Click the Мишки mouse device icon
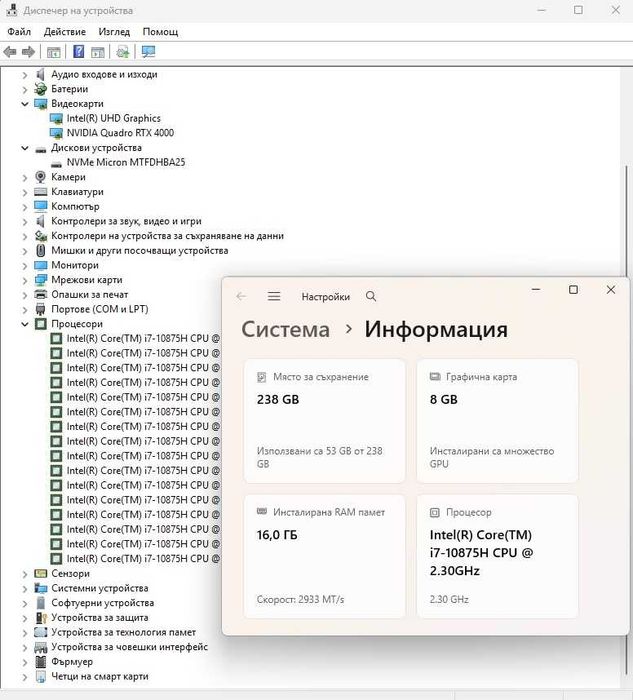 point(41,250)
